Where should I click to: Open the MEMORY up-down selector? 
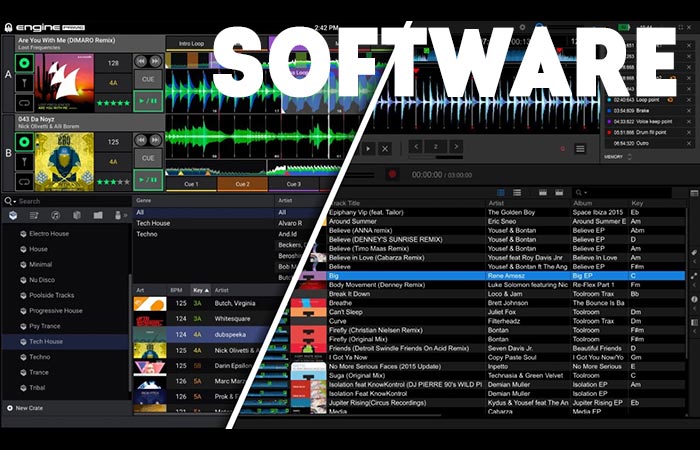click(629, 157)
